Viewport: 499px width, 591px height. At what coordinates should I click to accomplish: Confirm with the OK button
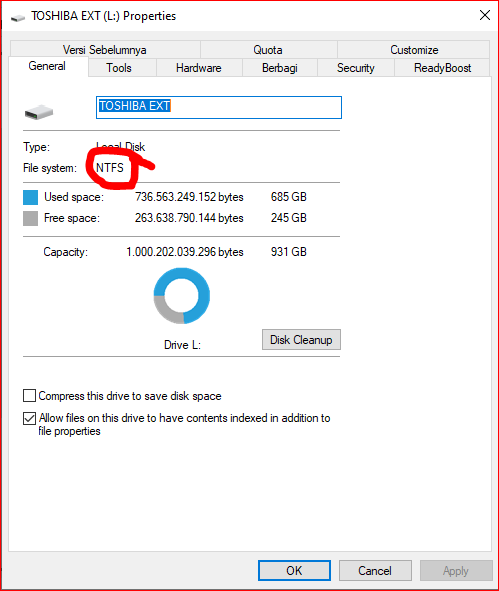(294, 570)
